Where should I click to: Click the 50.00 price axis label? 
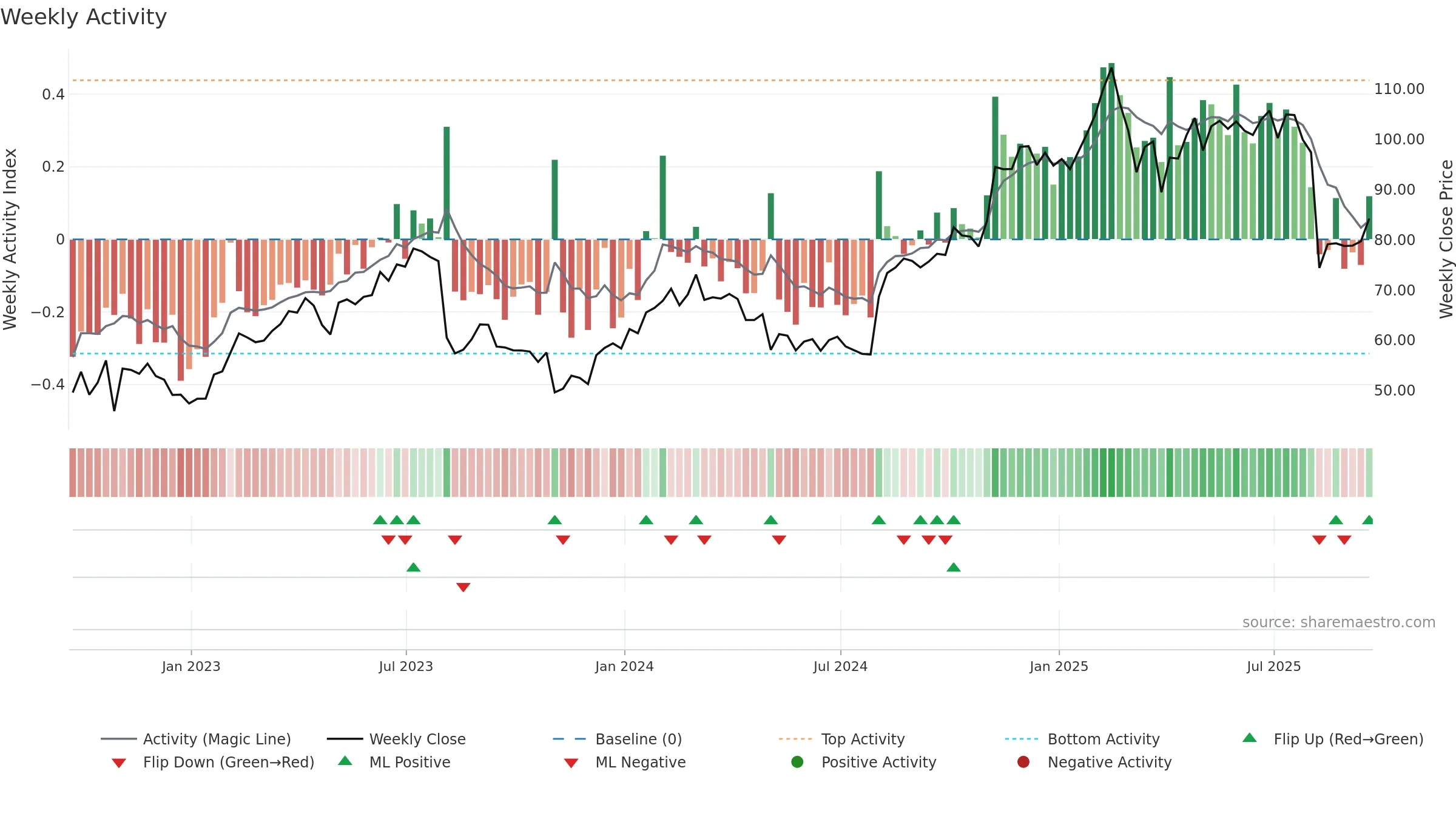coord(1395,390)
